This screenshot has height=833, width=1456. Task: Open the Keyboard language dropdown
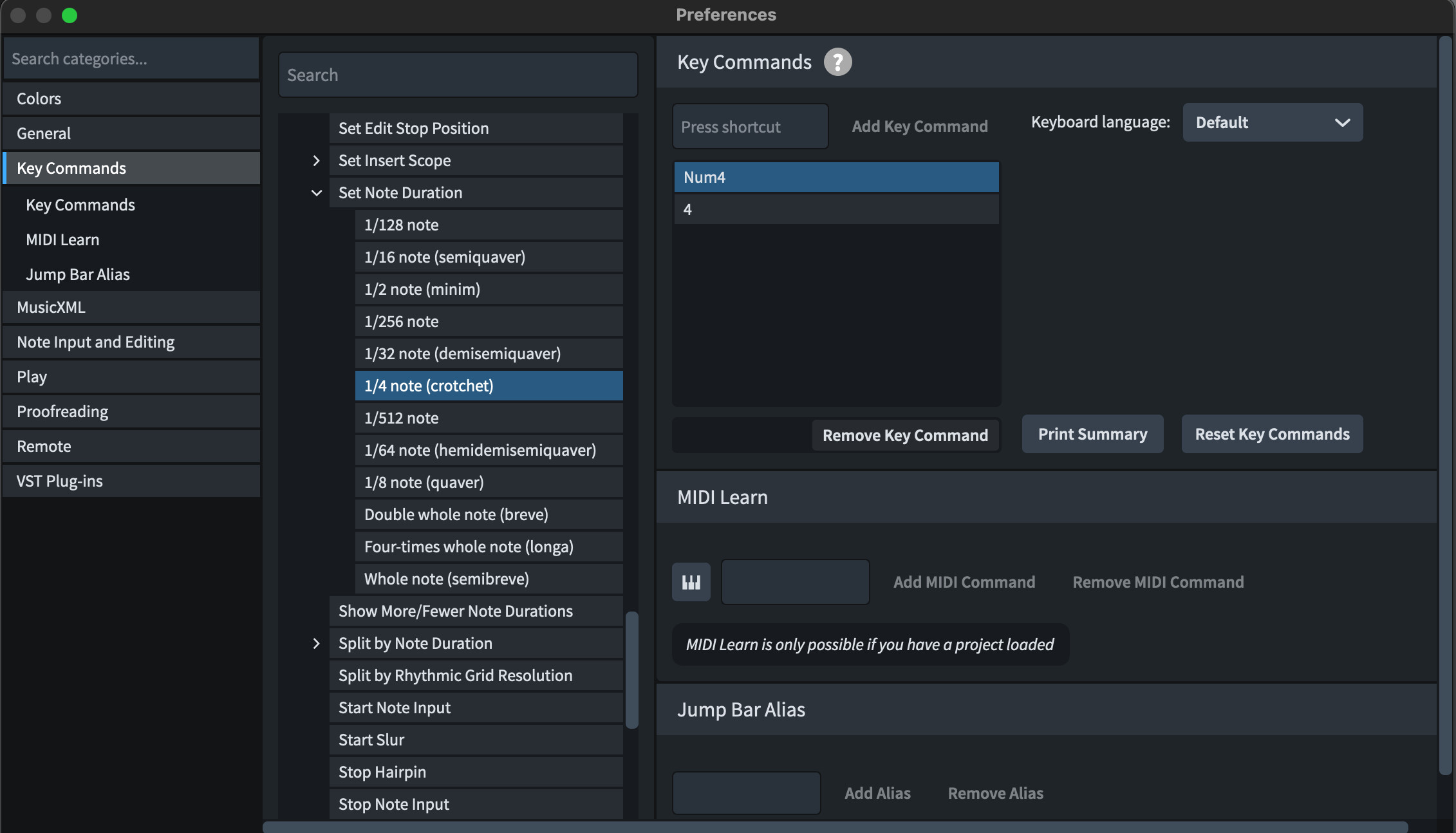pyautogui.click(x=1272, y=122)
